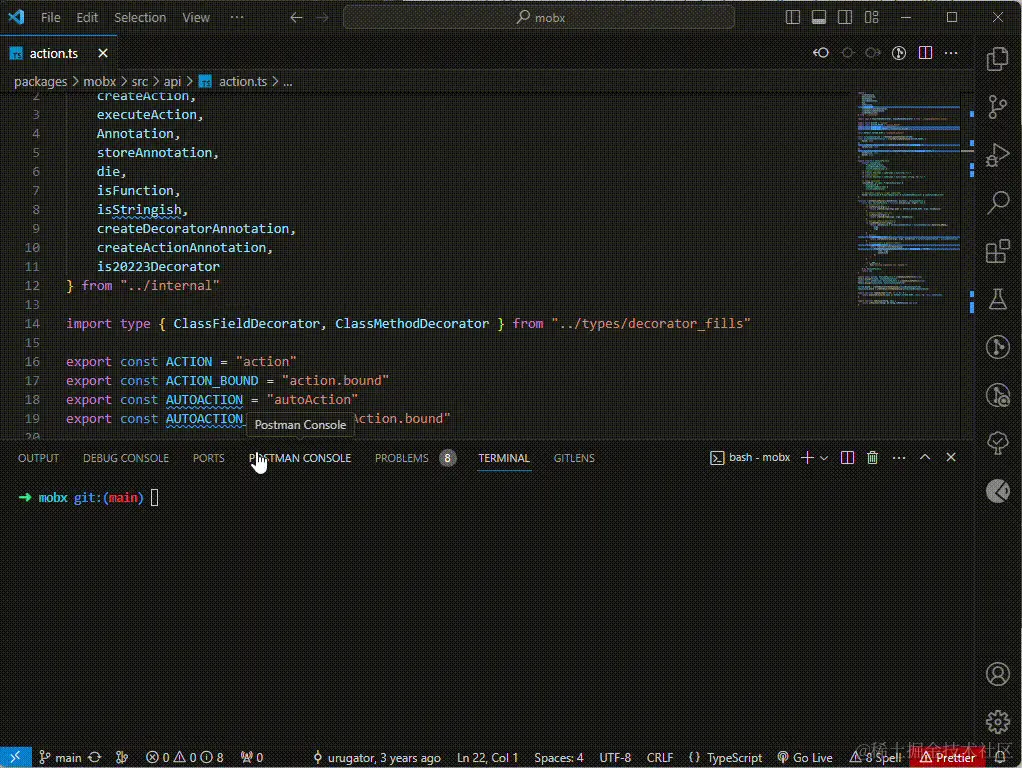Switch to the OUTPUT panel tab
Viewport: 1022px width, 768px height.
click(38, 458)
